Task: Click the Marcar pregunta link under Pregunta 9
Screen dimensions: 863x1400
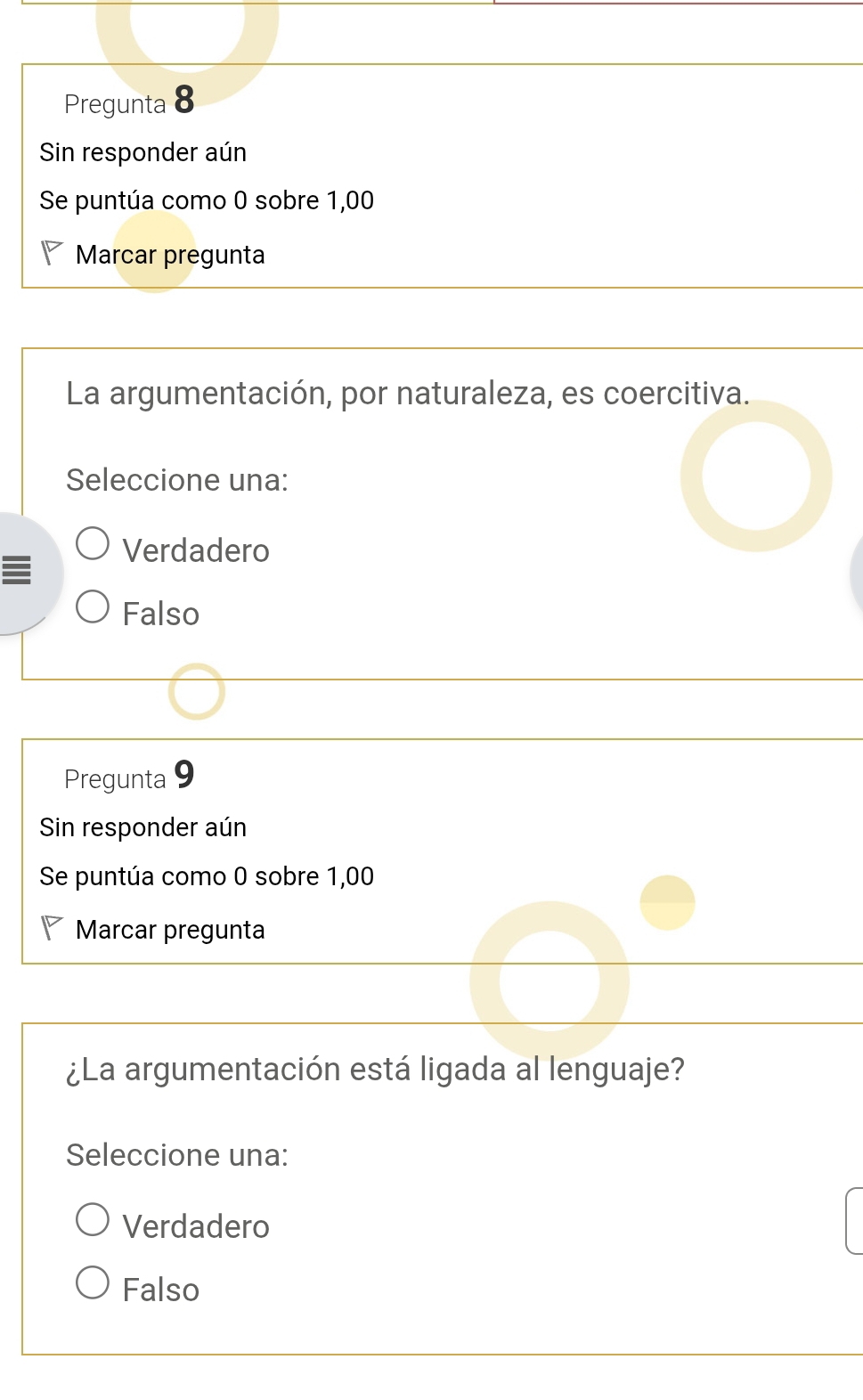Action: pos(170,930)
